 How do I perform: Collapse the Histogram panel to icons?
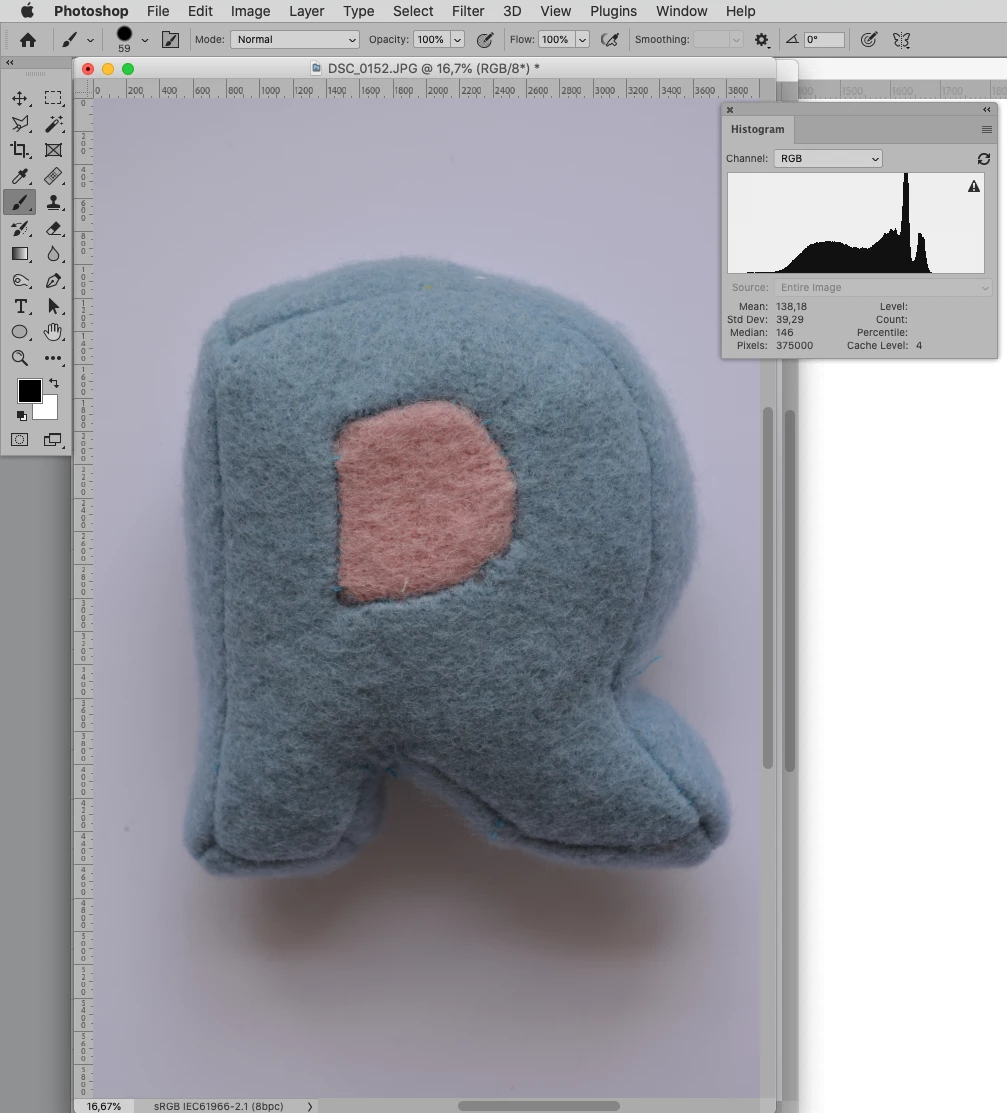(x=986, y=109)
